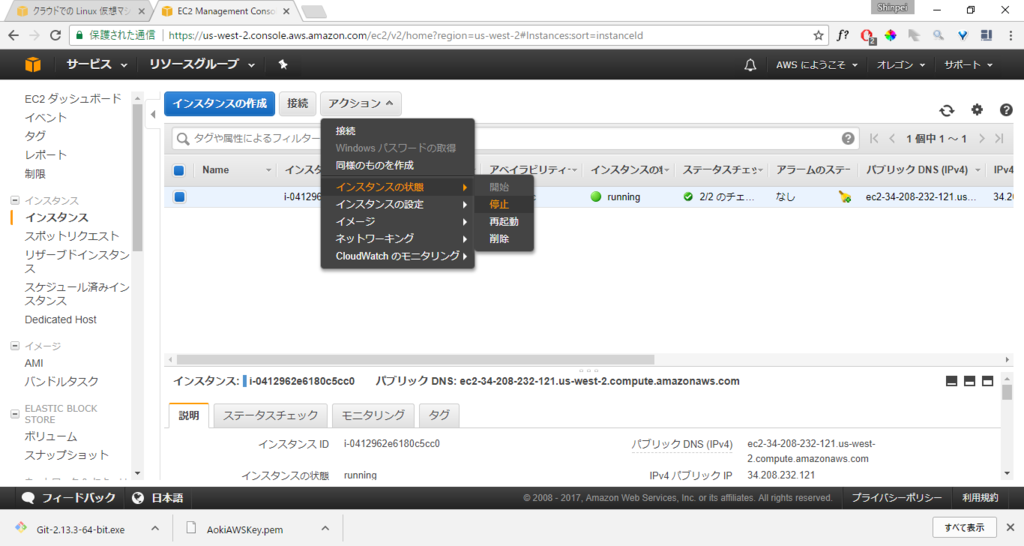
Task: Collapse the ELASTIC BLOCK STORE sidebar section
Action: point(15,414)
